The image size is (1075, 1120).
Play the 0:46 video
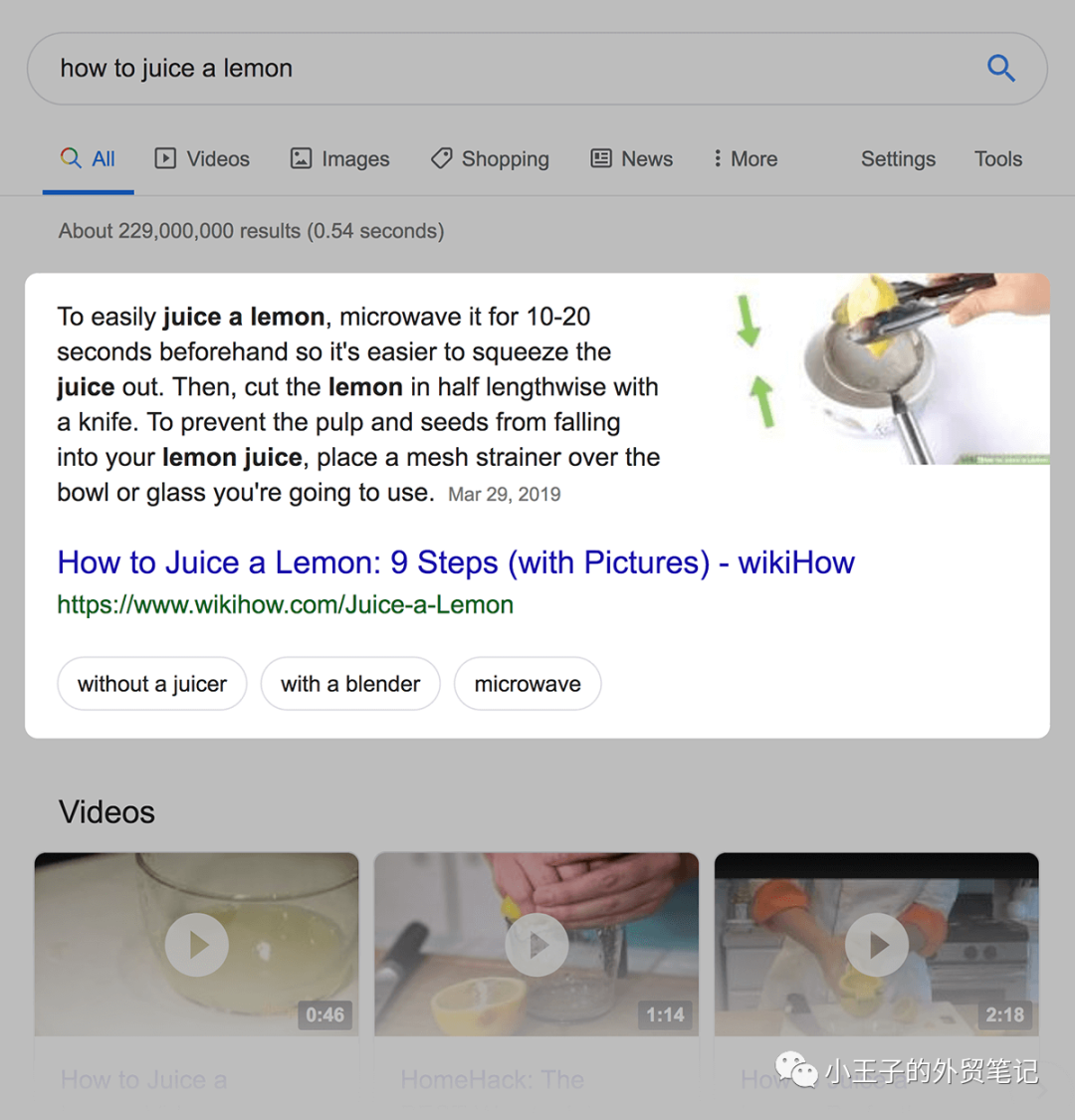pos(196,945)
